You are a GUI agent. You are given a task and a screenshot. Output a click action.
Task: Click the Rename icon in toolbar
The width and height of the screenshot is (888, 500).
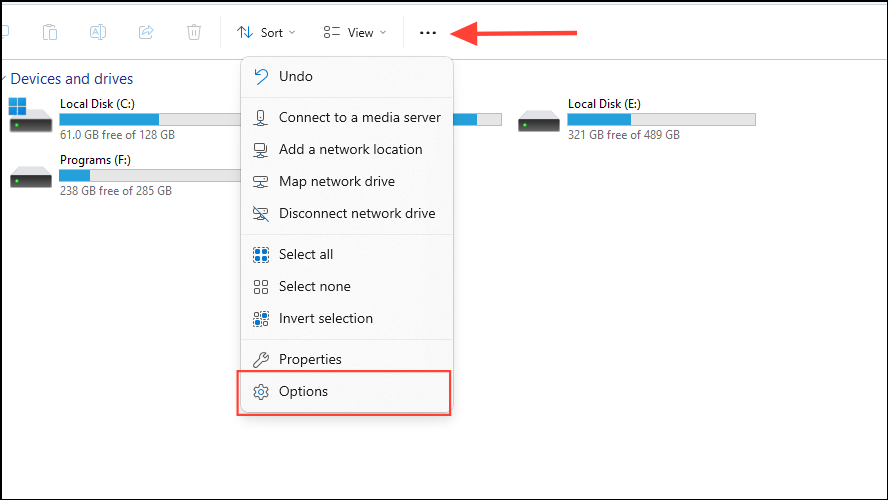[98, 32]
